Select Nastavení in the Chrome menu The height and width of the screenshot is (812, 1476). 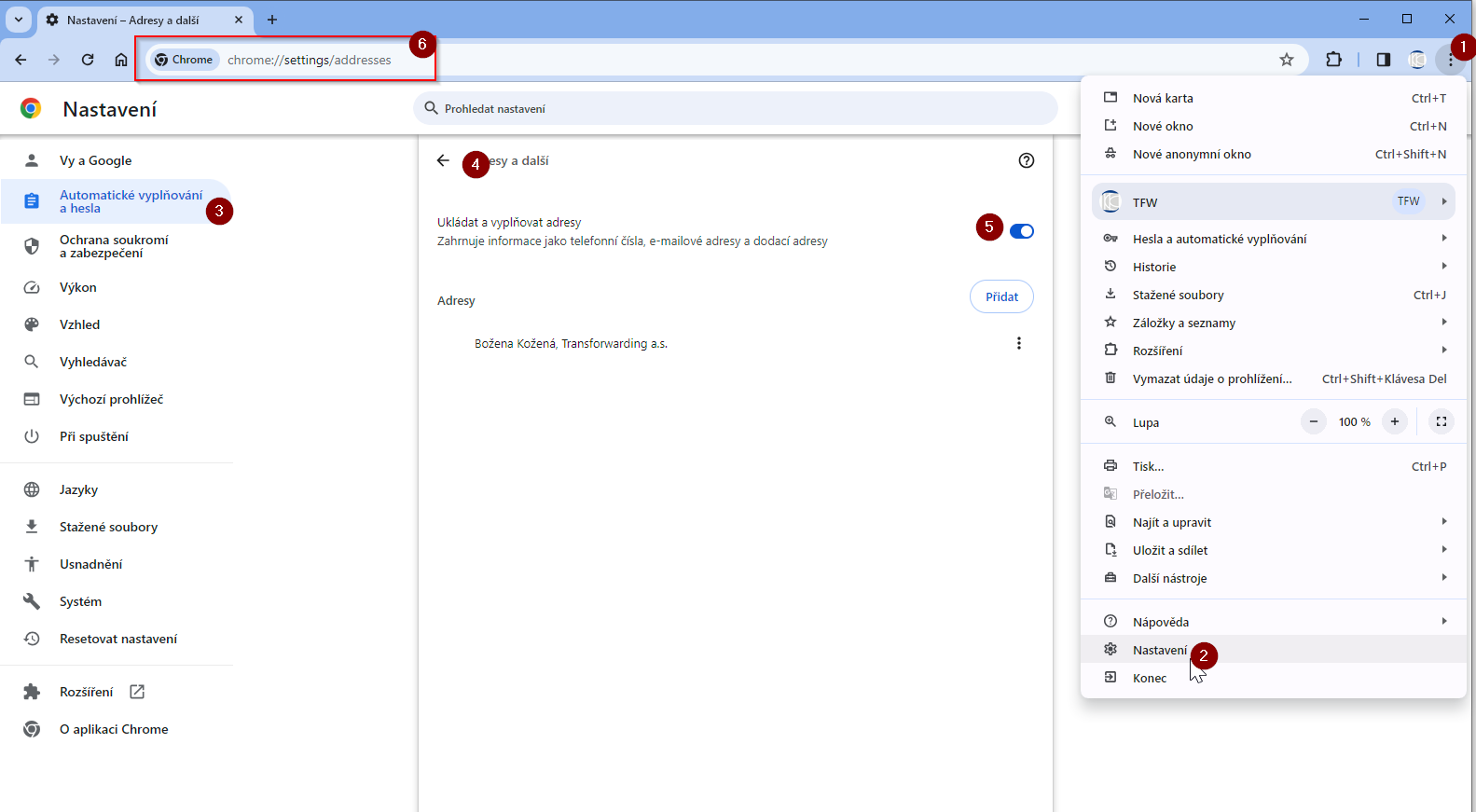click(x=1160, y=650)
